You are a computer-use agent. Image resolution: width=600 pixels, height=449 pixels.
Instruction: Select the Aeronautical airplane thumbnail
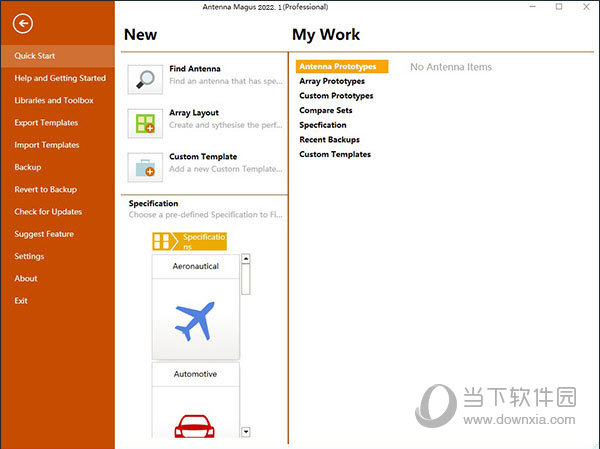point(196,319)
